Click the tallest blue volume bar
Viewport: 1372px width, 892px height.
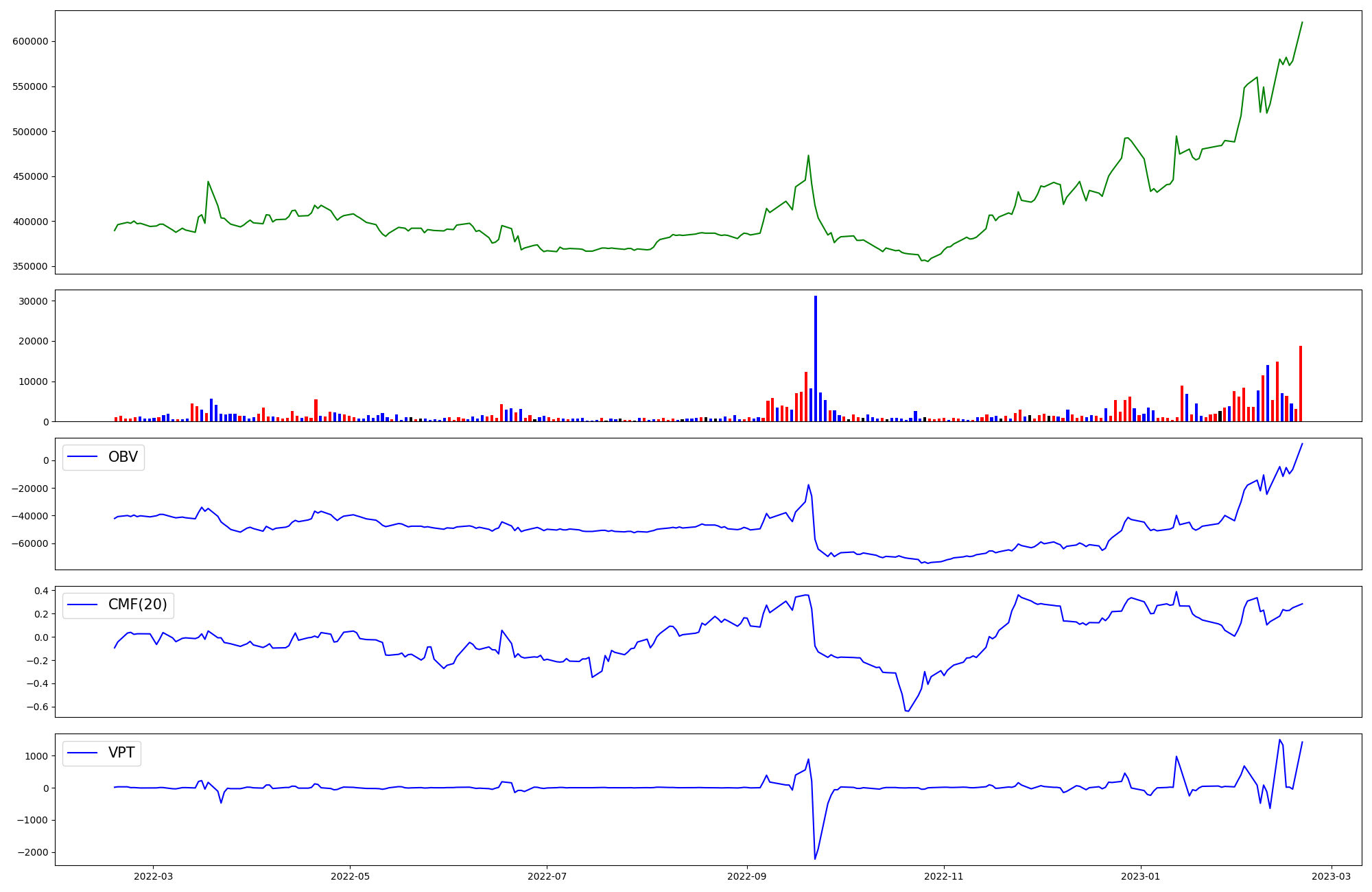click(x=816, y=357)
